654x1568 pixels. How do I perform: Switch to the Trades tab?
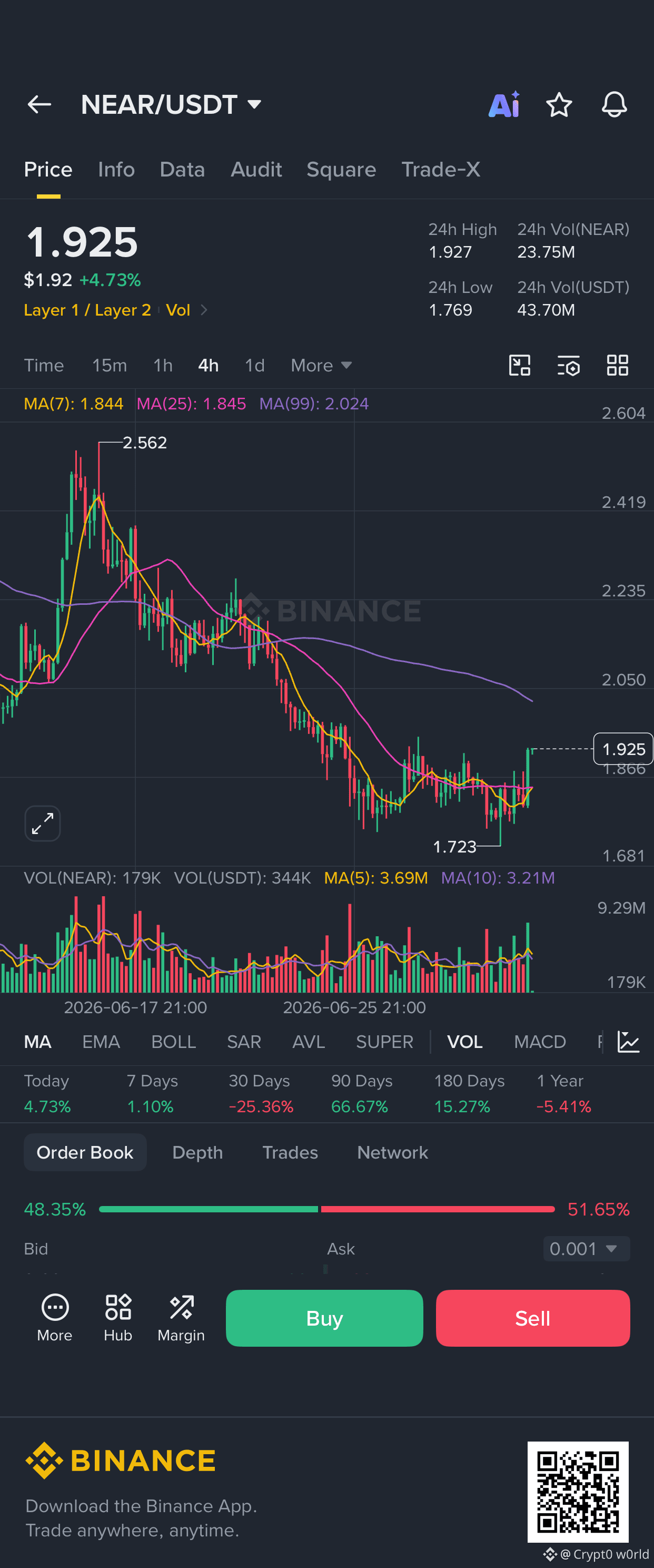tap(290, 1152)
